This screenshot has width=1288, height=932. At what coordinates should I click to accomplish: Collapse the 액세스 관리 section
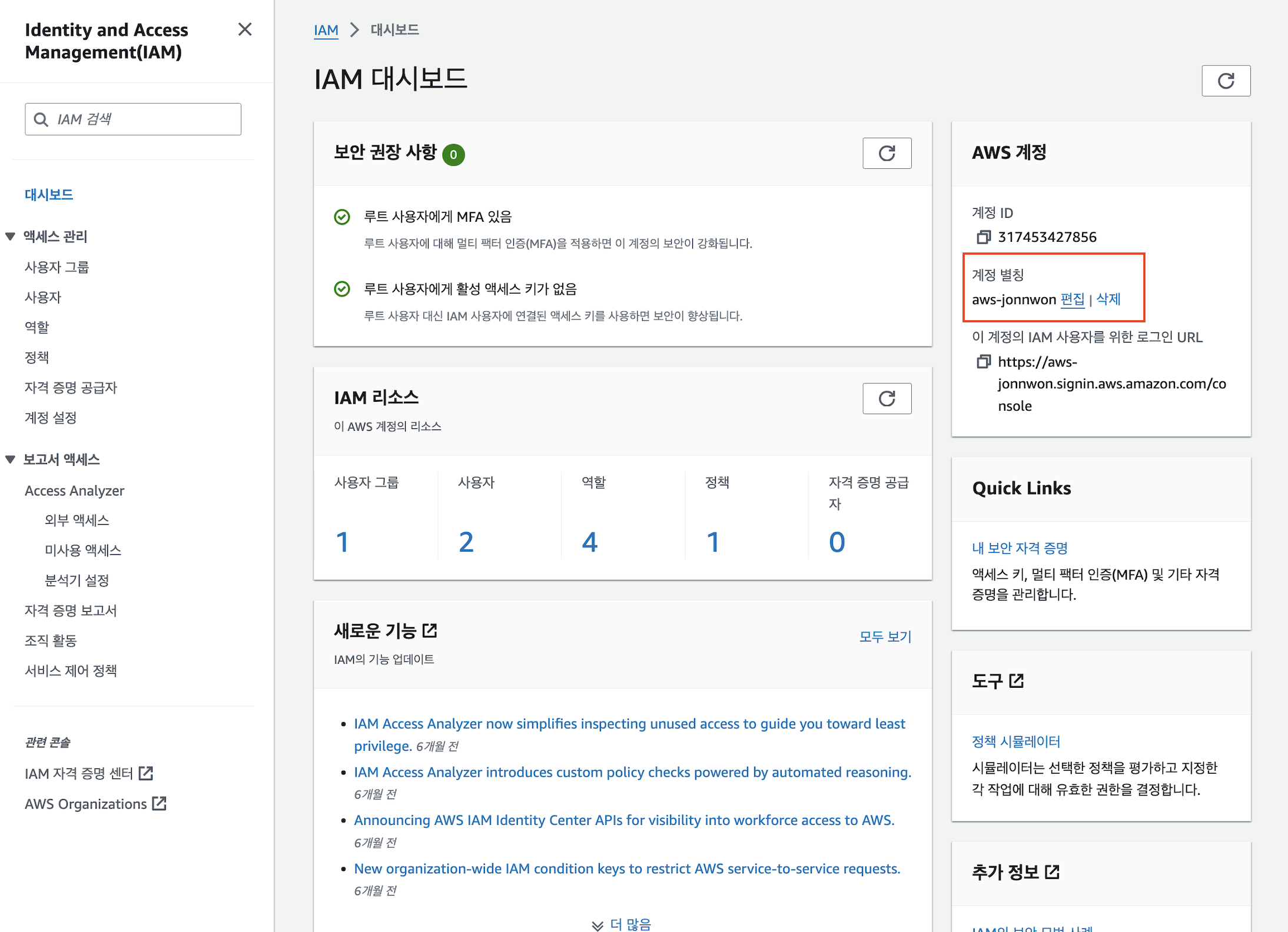pos(10,237)
